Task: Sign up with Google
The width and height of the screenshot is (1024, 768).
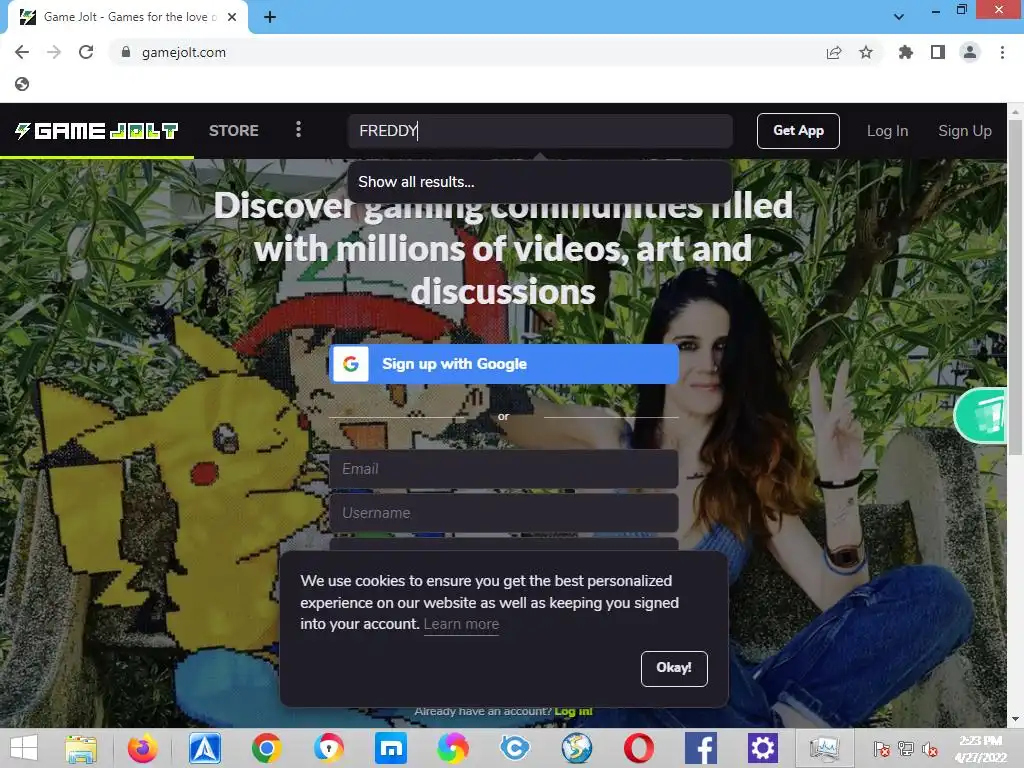Action: 504,364
